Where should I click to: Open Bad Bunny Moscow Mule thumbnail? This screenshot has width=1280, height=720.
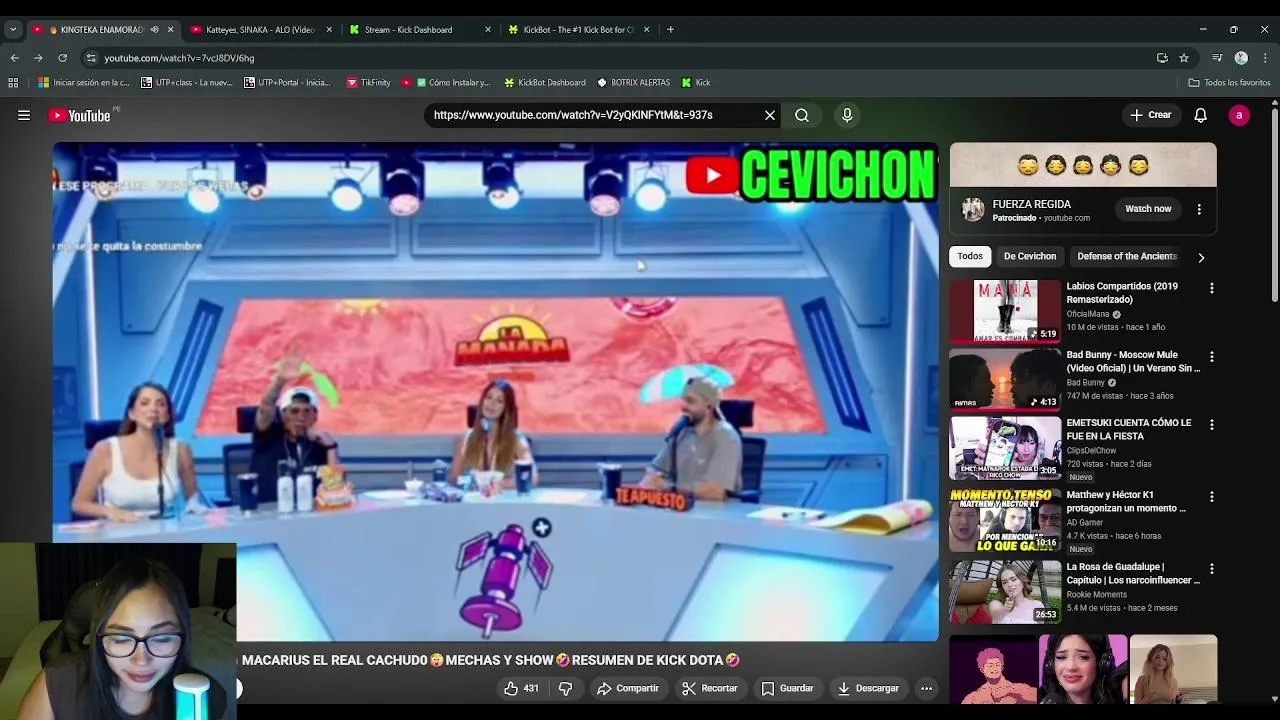pyautogui.click(x=1005, y=379)
